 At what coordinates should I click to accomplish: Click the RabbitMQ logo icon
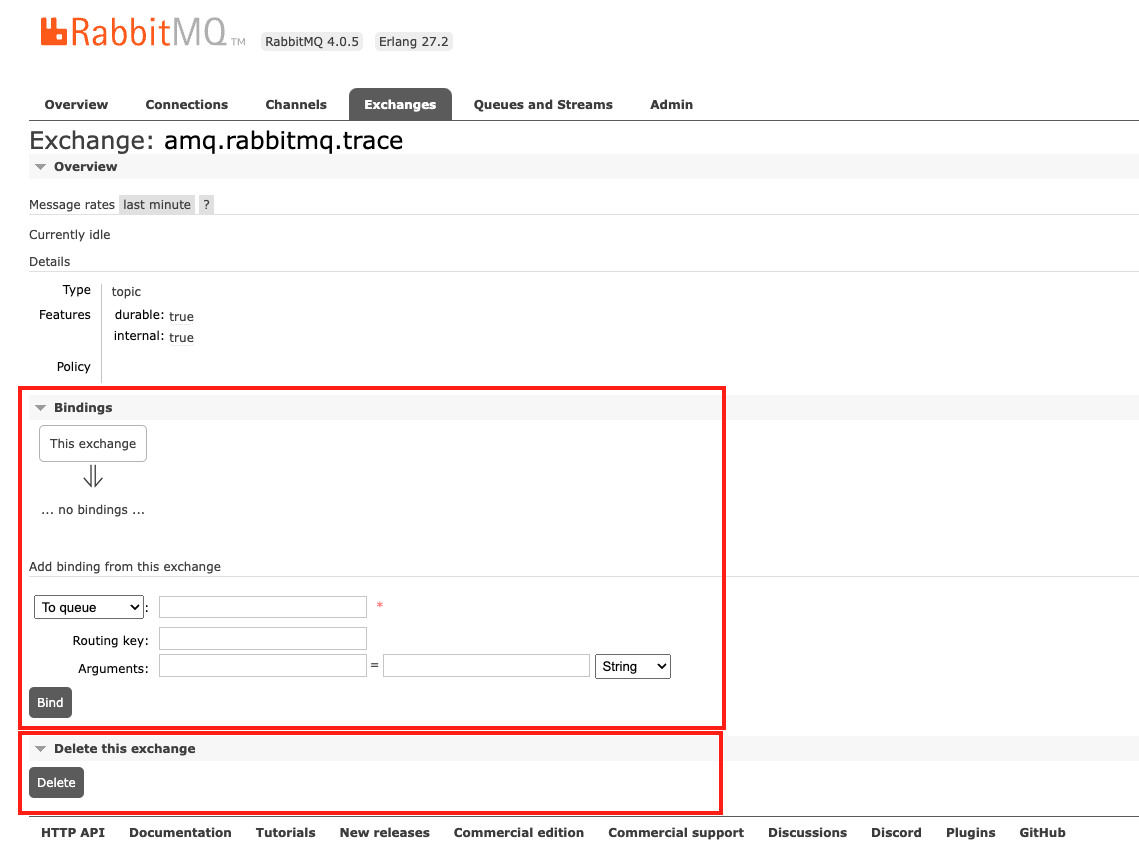point(52,32)
